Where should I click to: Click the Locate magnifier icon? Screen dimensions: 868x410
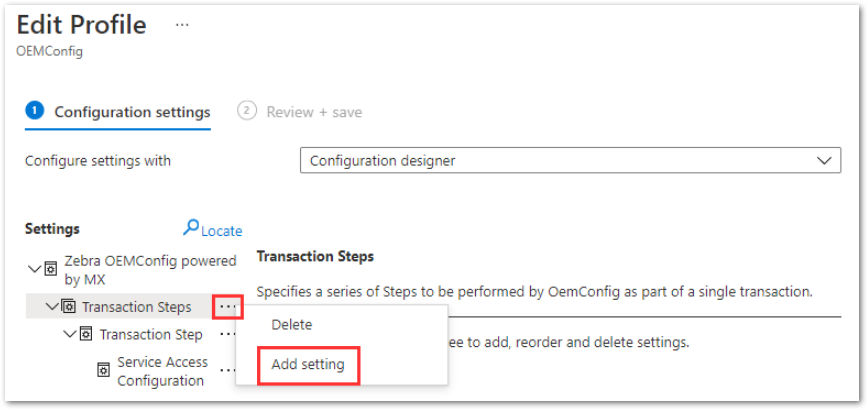pyautogui.click(x=191, y=227)
